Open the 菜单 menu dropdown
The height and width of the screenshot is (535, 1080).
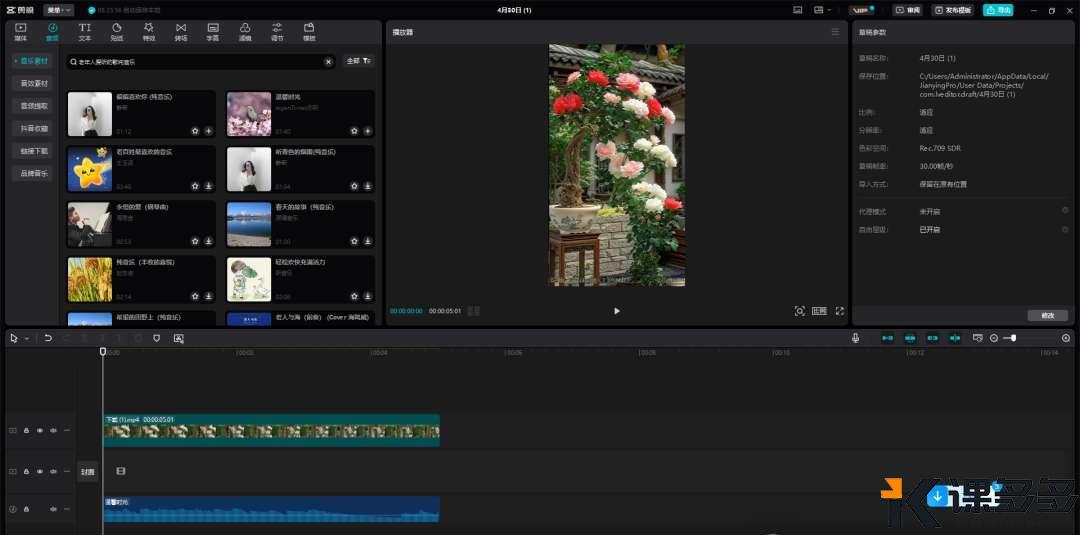point(59,10)
